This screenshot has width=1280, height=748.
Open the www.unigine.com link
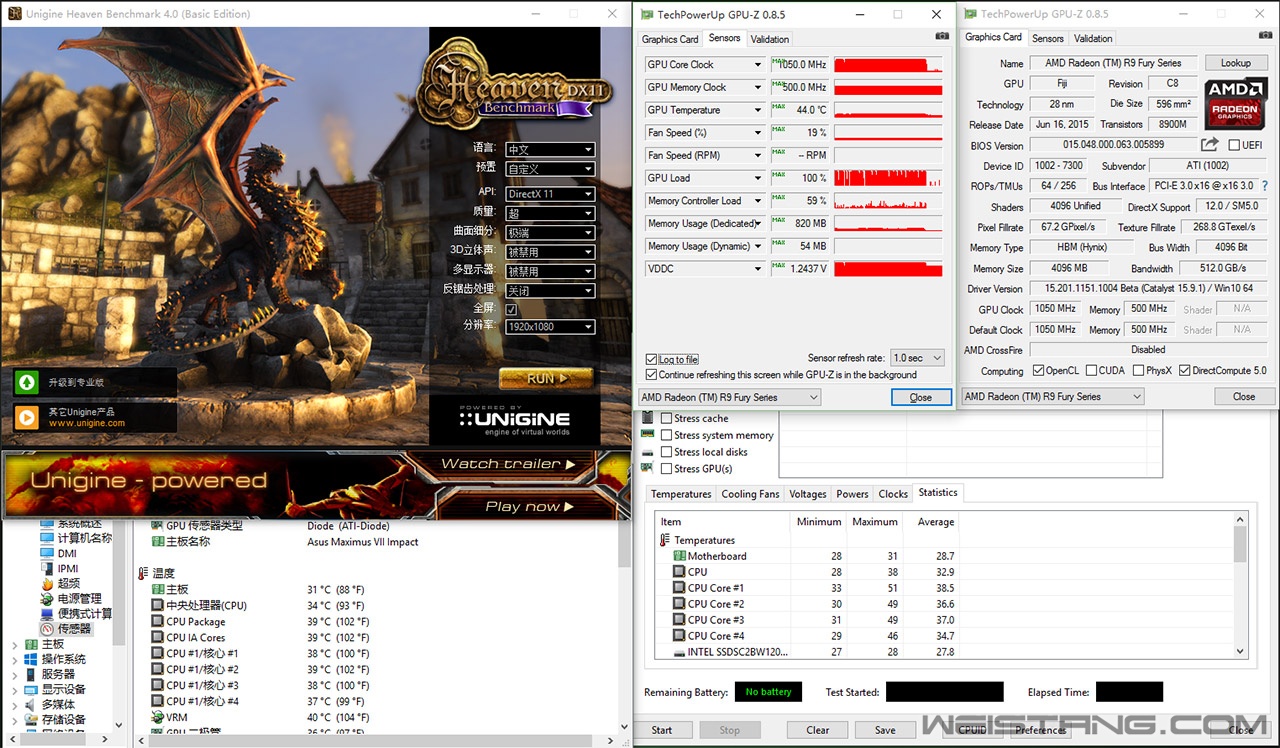(x=87, y=423)
